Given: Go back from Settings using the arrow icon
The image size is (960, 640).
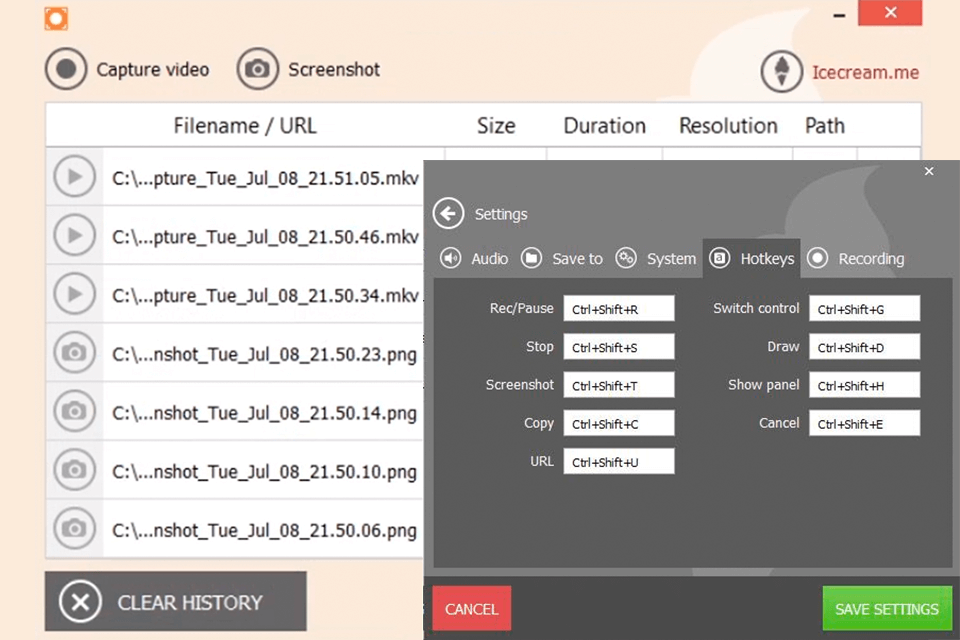Looking at the screenshot, I should 449,213.
